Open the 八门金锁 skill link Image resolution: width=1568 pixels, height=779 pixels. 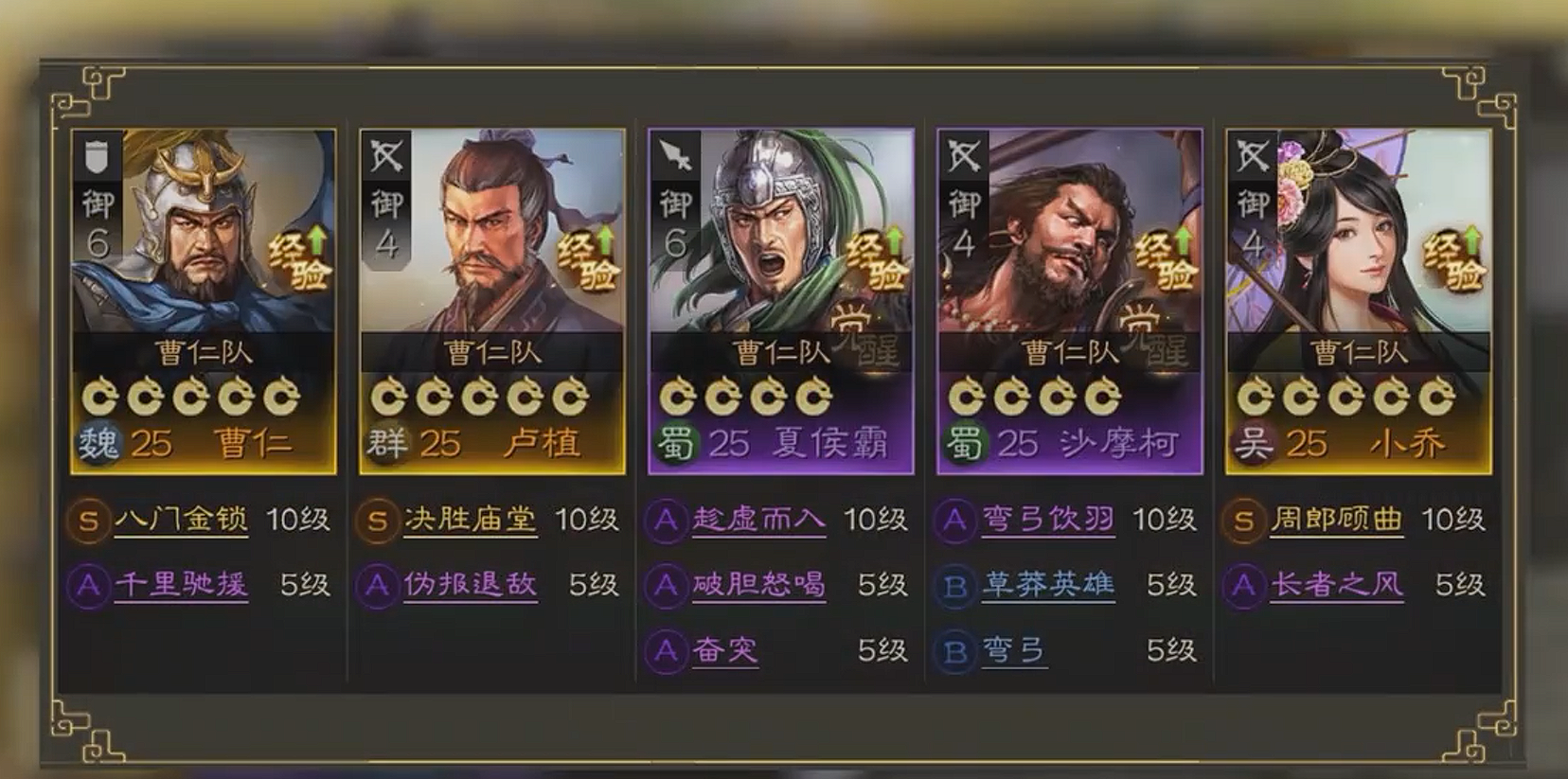click(x=182, y=520)
